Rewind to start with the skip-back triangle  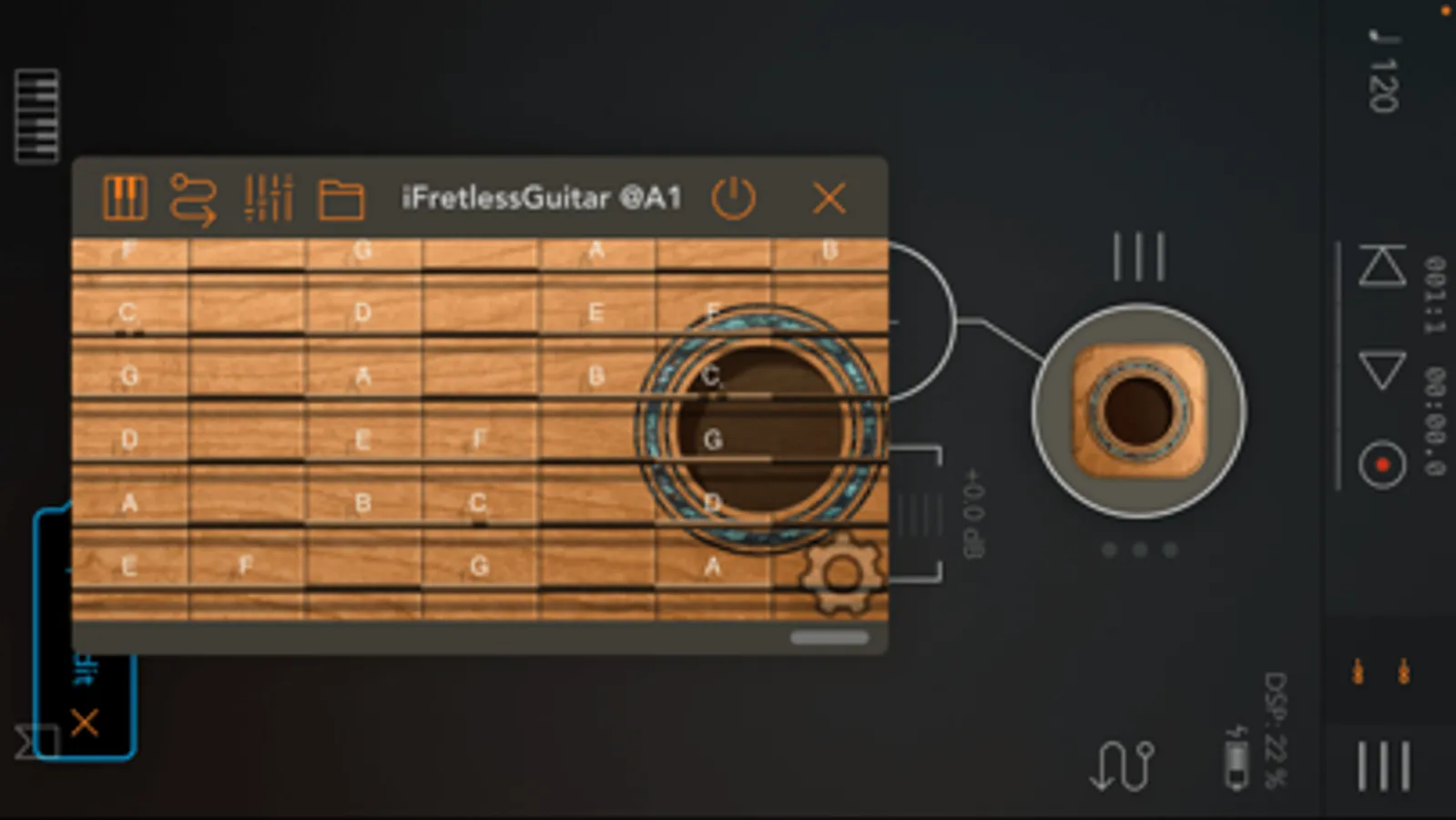(1382, 265)
